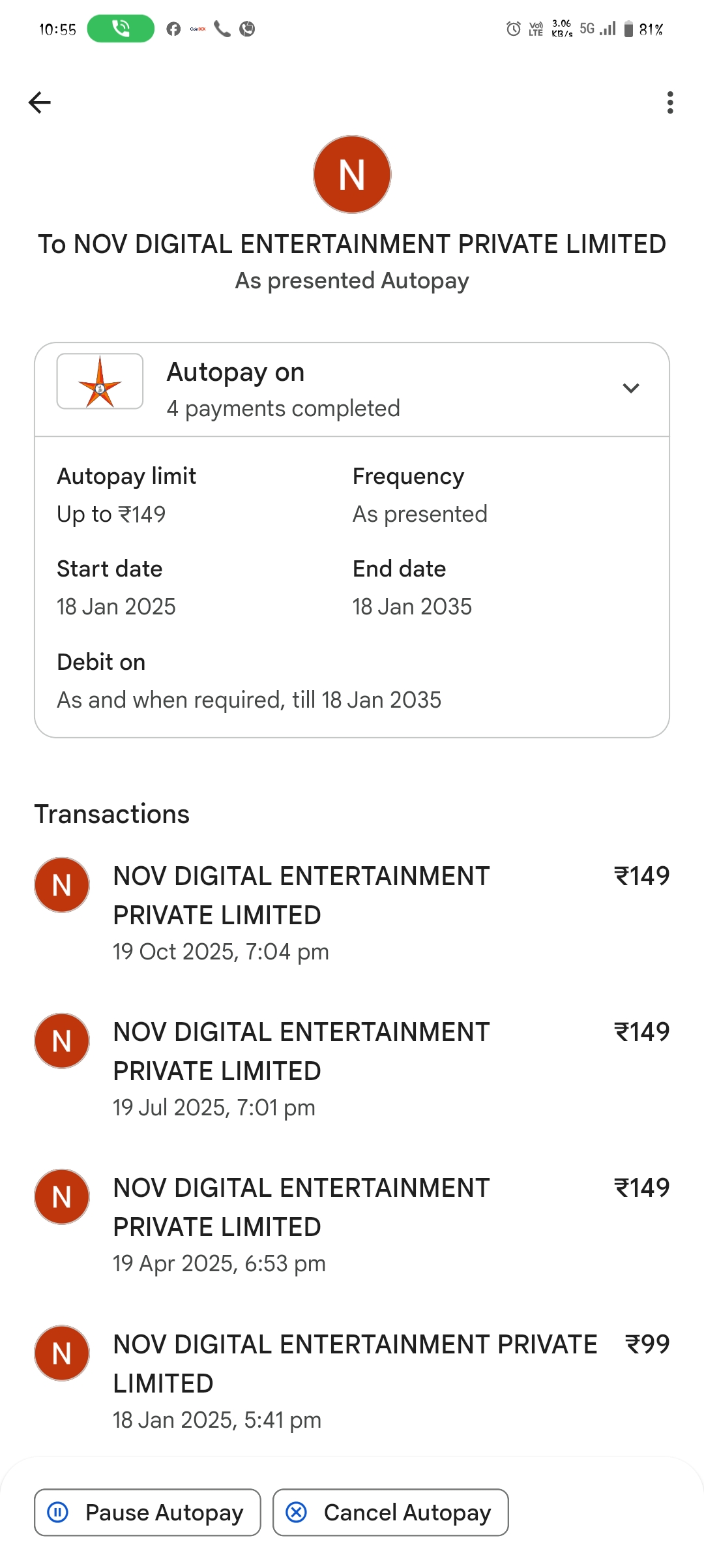The image size is (704, 1568).
Task: Tap N avatar beside 19 Apr transaction
Action: point(62,1197)
